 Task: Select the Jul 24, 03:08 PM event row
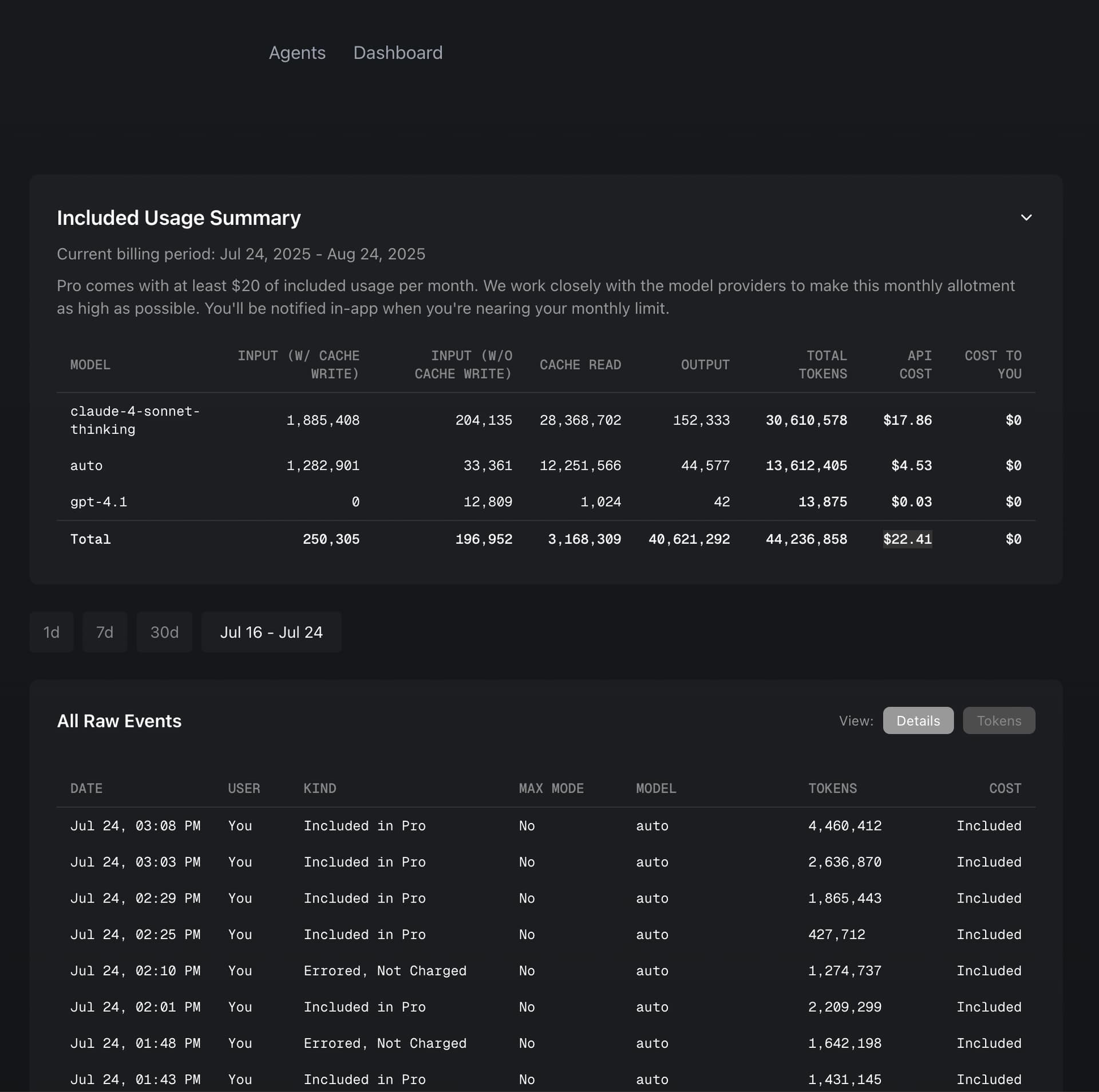click(135, 826)
